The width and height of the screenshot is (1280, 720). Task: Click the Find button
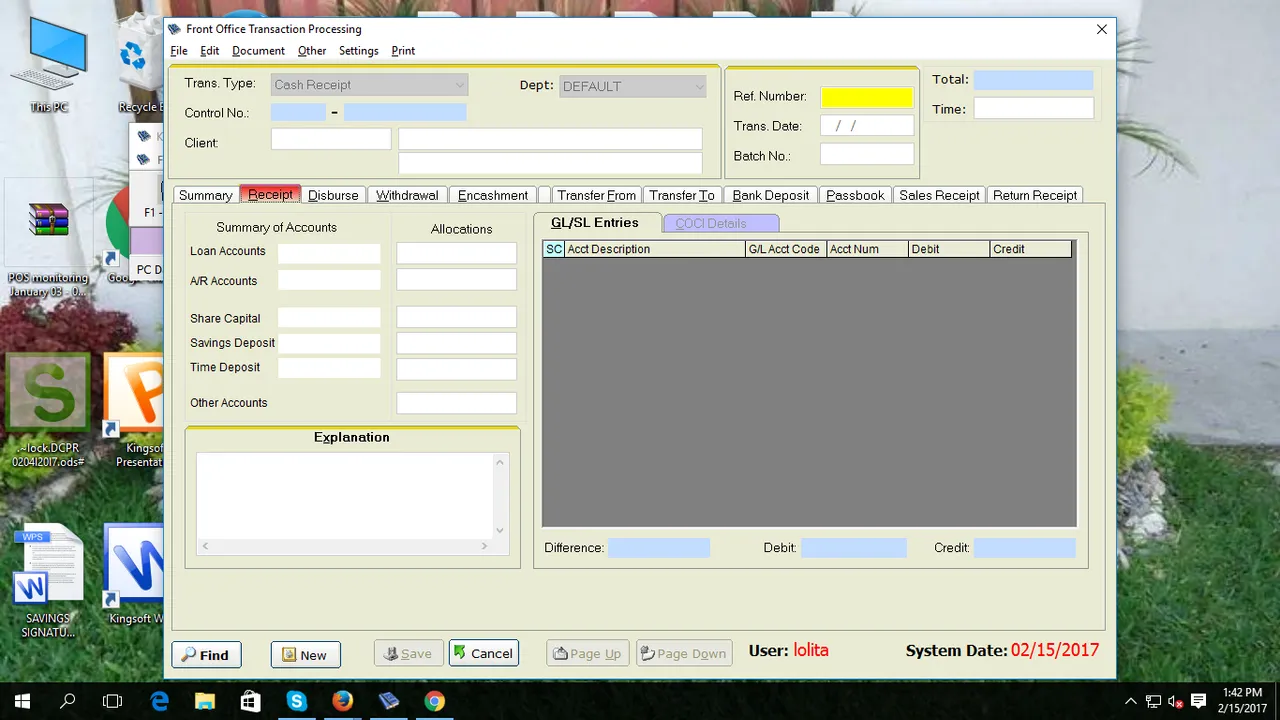(x=206, y=655)
